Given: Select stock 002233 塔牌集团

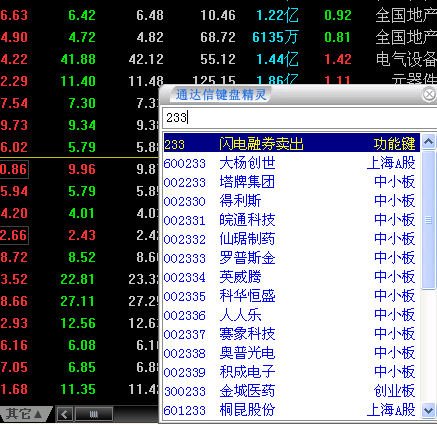Looking at the screenshot, I should [x=292, y=182].
